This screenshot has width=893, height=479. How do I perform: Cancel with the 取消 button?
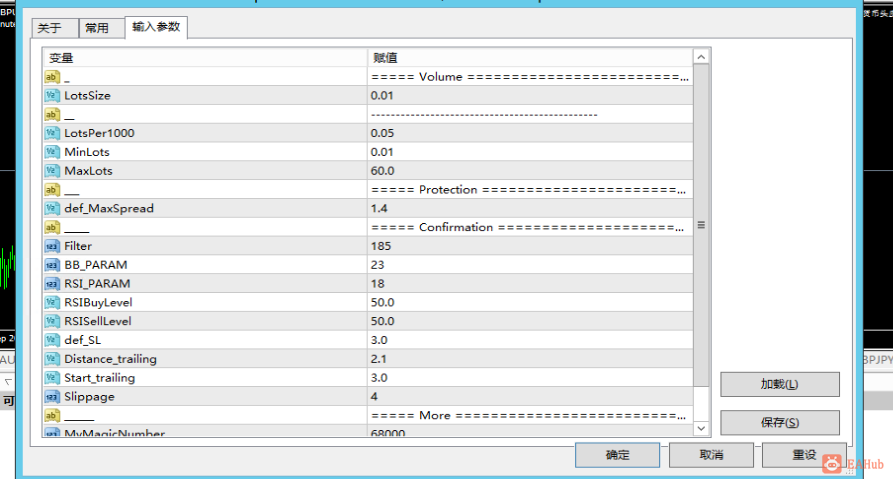[711, 455]
